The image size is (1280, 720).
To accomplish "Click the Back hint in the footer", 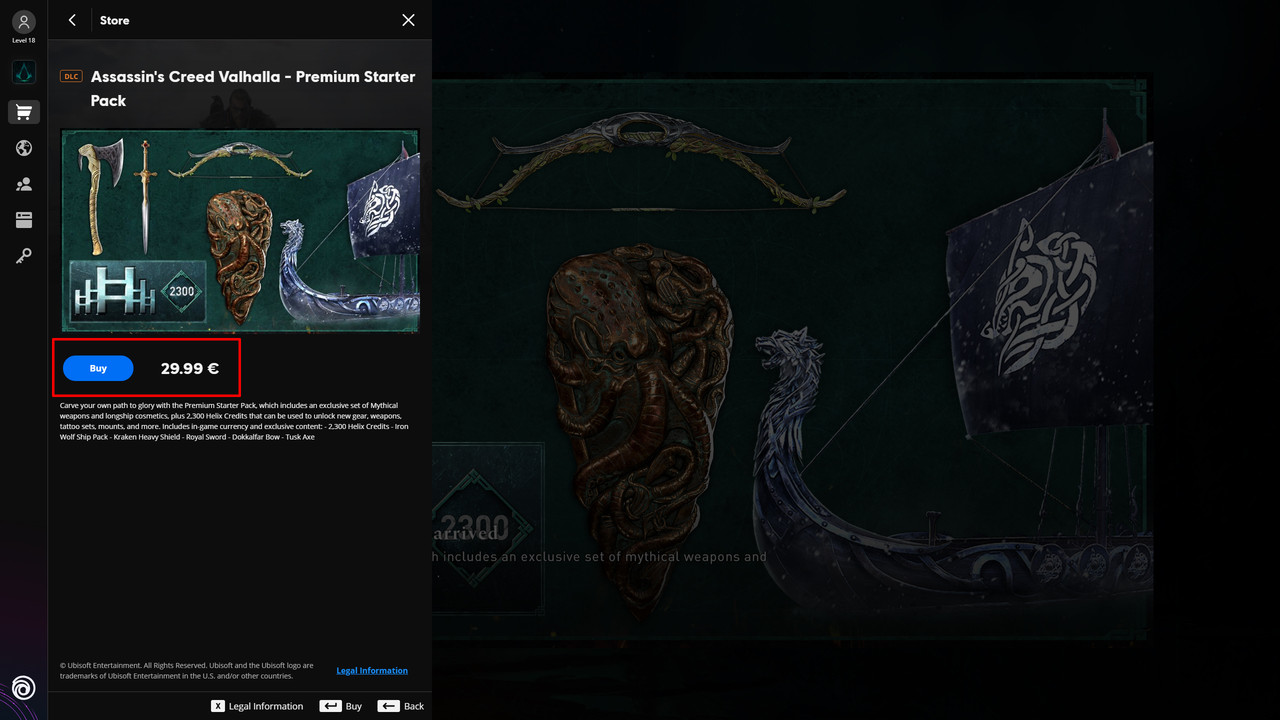I will click(x=401, y=706).
